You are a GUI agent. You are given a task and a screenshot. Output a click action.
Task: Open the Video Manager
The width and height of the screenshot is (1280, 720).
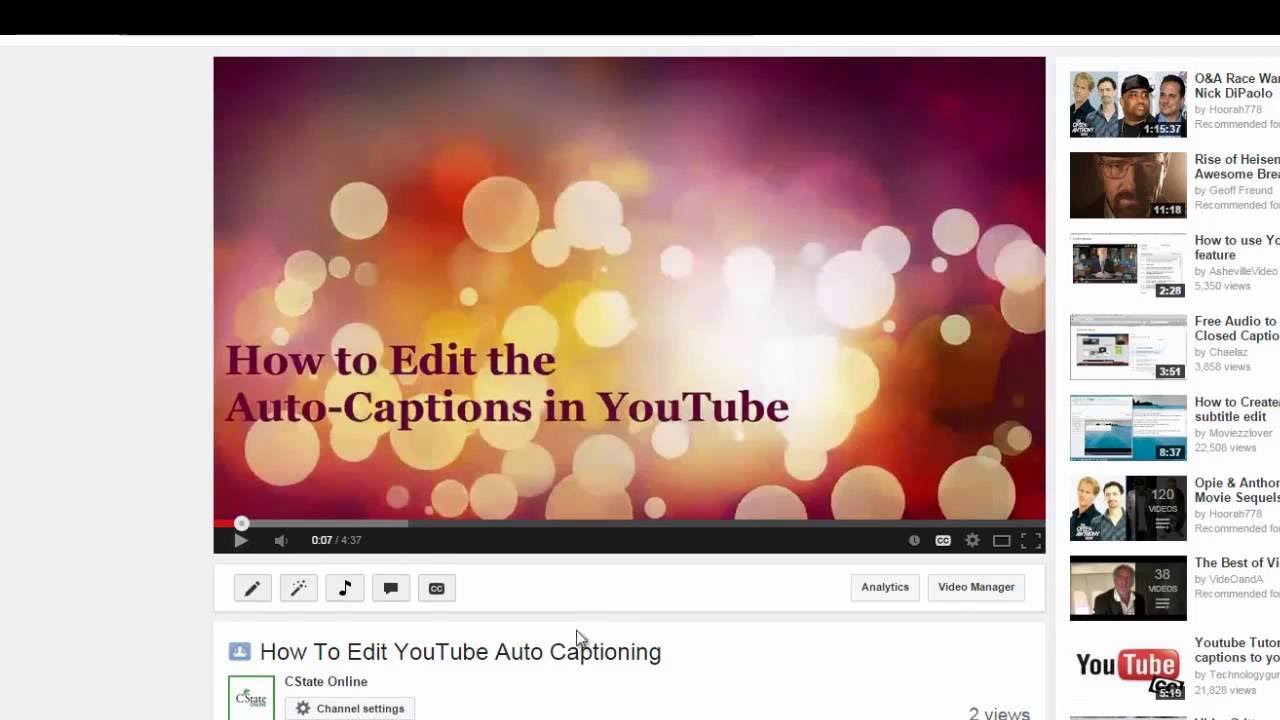coord(976,587)
